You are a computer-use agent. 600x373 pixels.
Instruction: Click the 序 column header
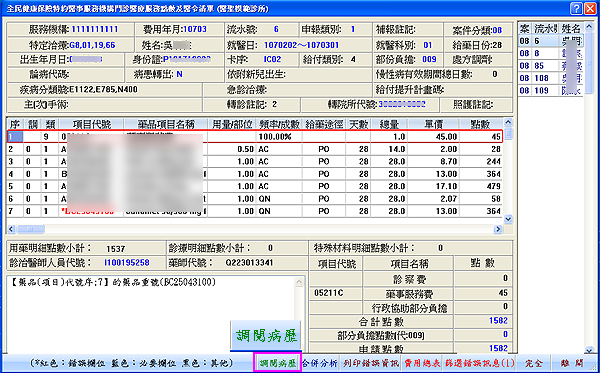[15, 124]
